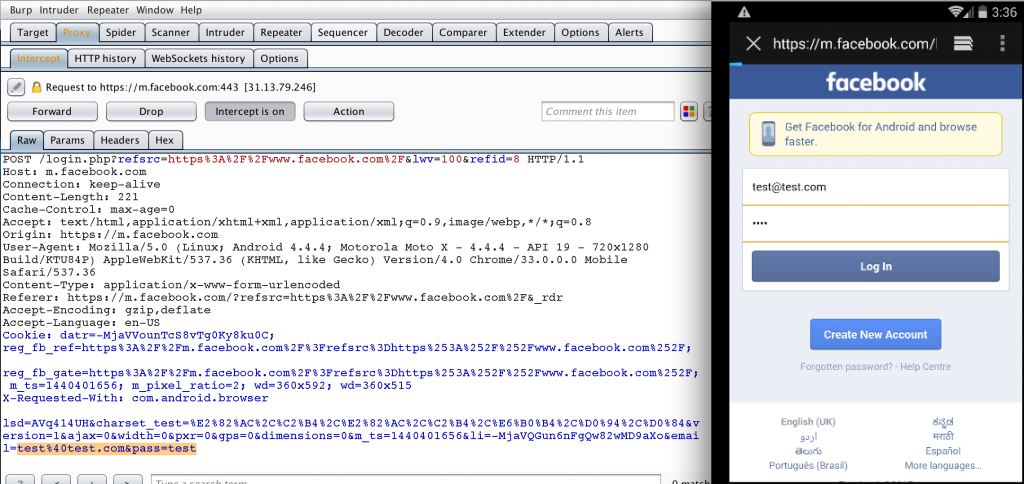Open the top-level Options tab
The height and width of the screenshot is (484, 1024).
point(581,32)
